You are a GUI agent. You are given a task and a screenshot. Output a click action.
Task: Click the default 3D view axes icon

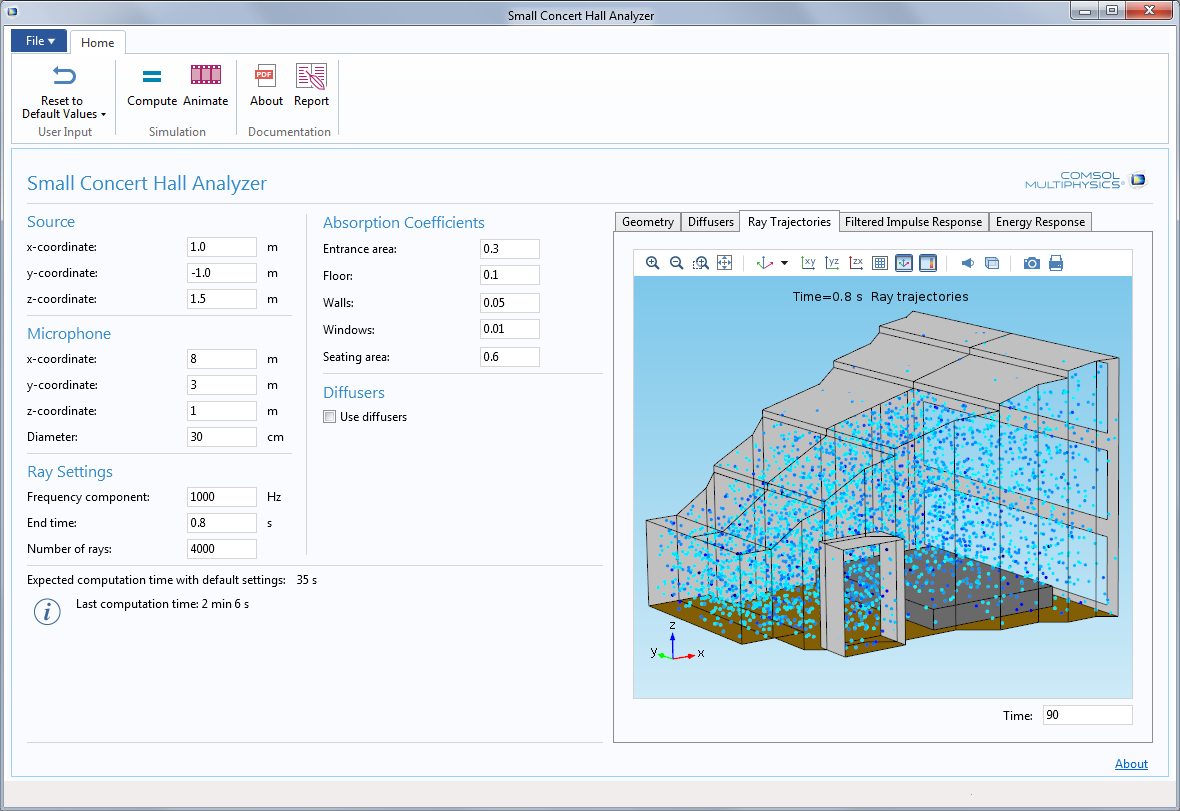click(x=765, y=263)
